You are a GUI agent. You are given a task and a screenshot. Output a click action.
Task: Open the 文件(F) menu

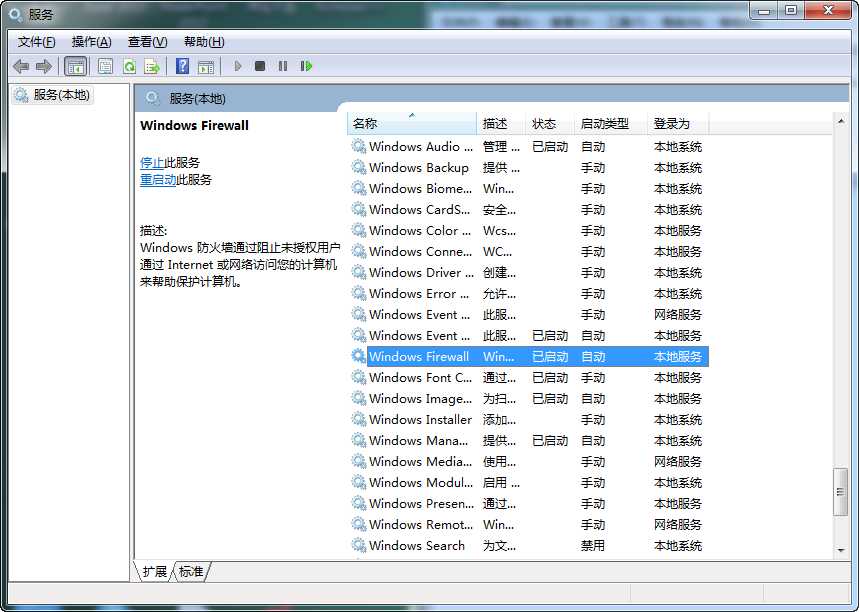[36, 42]
